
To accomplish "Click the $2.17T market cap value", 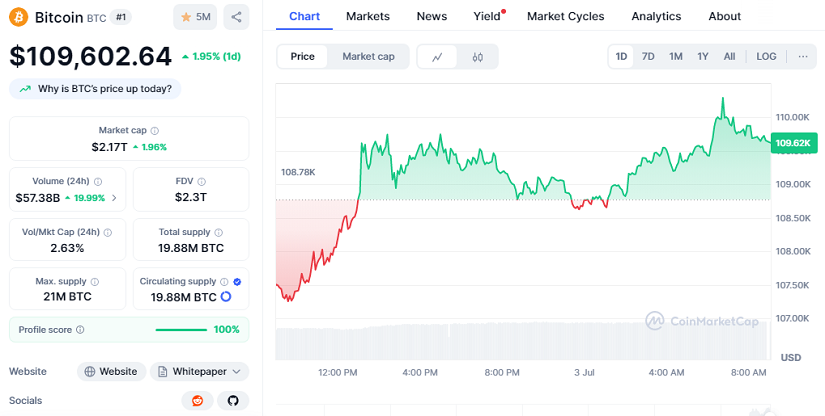I will pyautogui.click(x=109, y=147).
